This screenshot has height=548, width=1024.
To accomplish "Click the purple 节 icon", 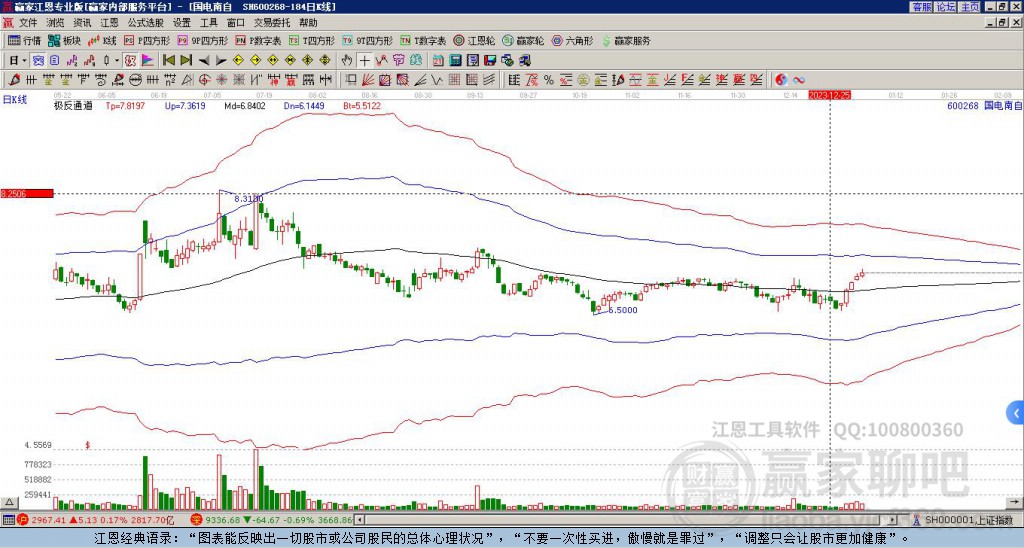I will [x=398, y=61].
